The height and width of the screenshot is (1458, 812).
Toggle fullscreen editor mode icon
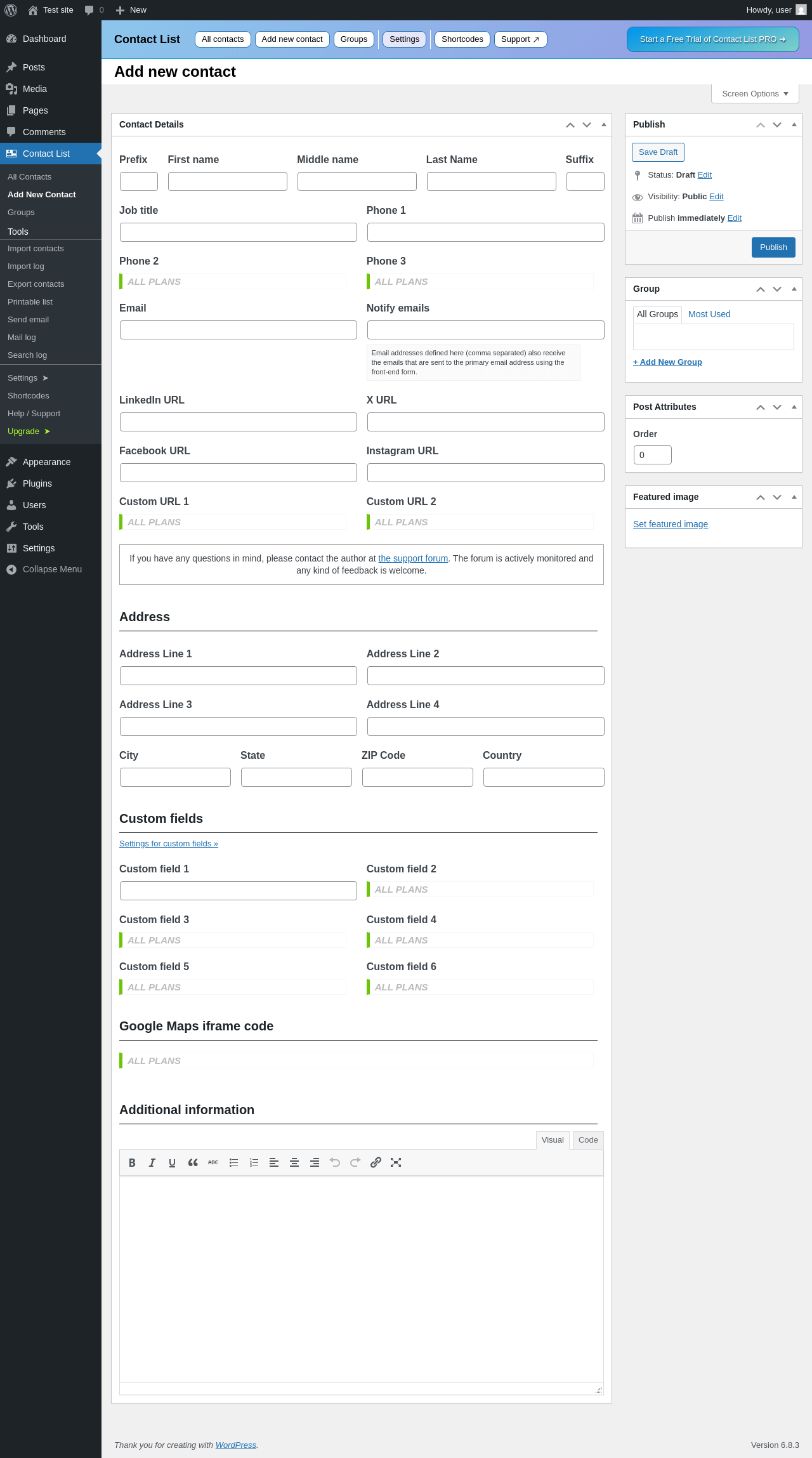coord(396,1162)
